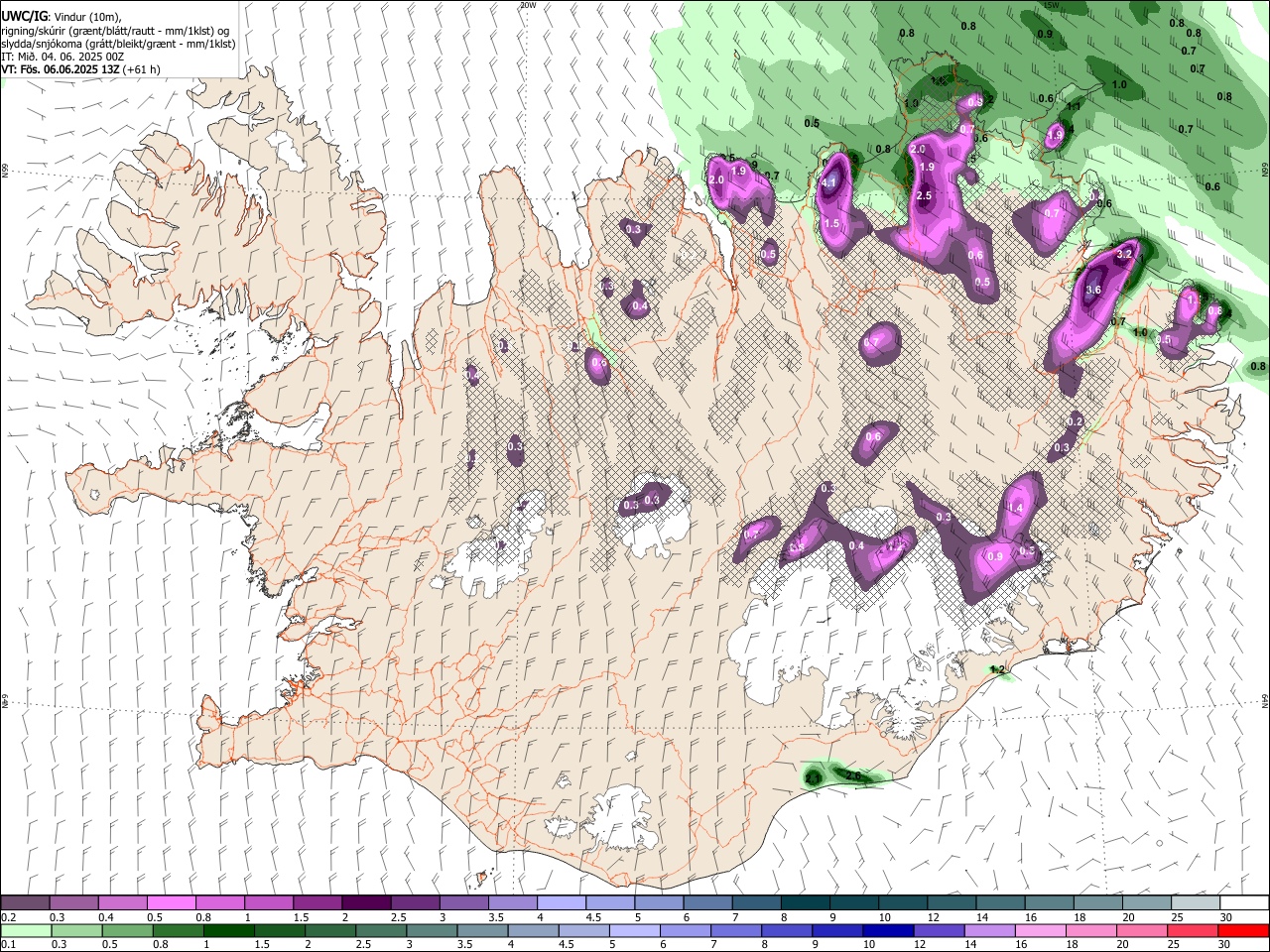The height and width of the screenshot is (952, 1270).
Task: Click the '0.1' label in the lower legend row
Action: [x=8, y=945]
